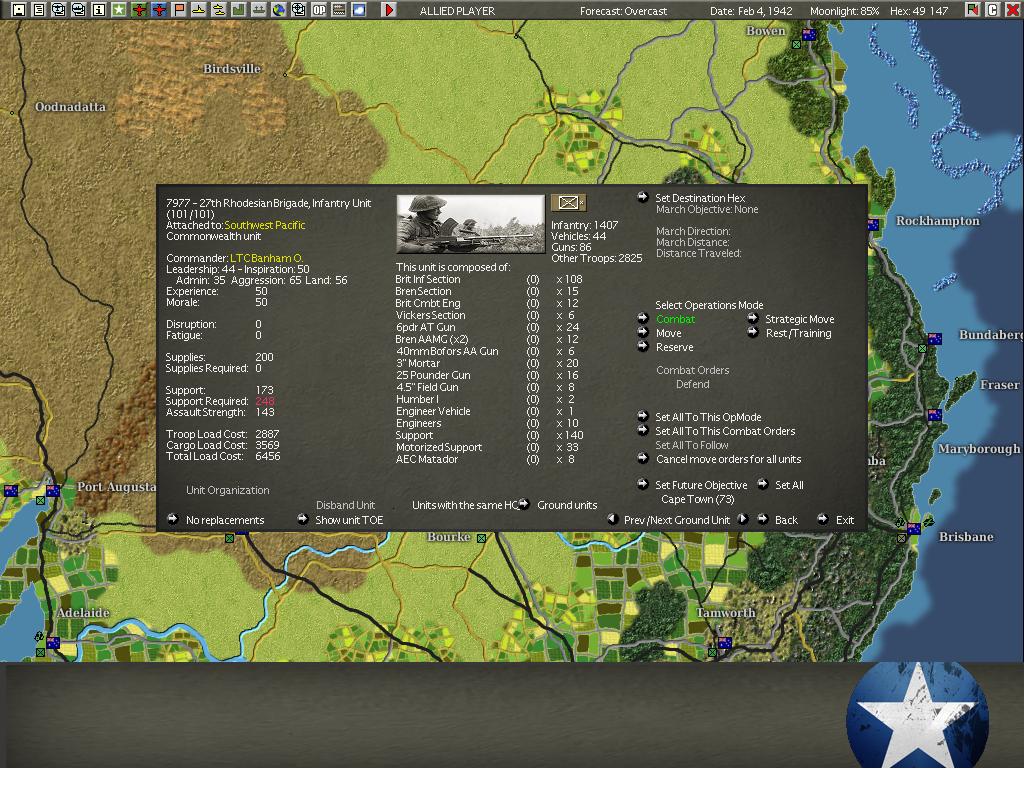Click the red play end-turn arrow
The image size is (1024, 786).
(389, 10)
